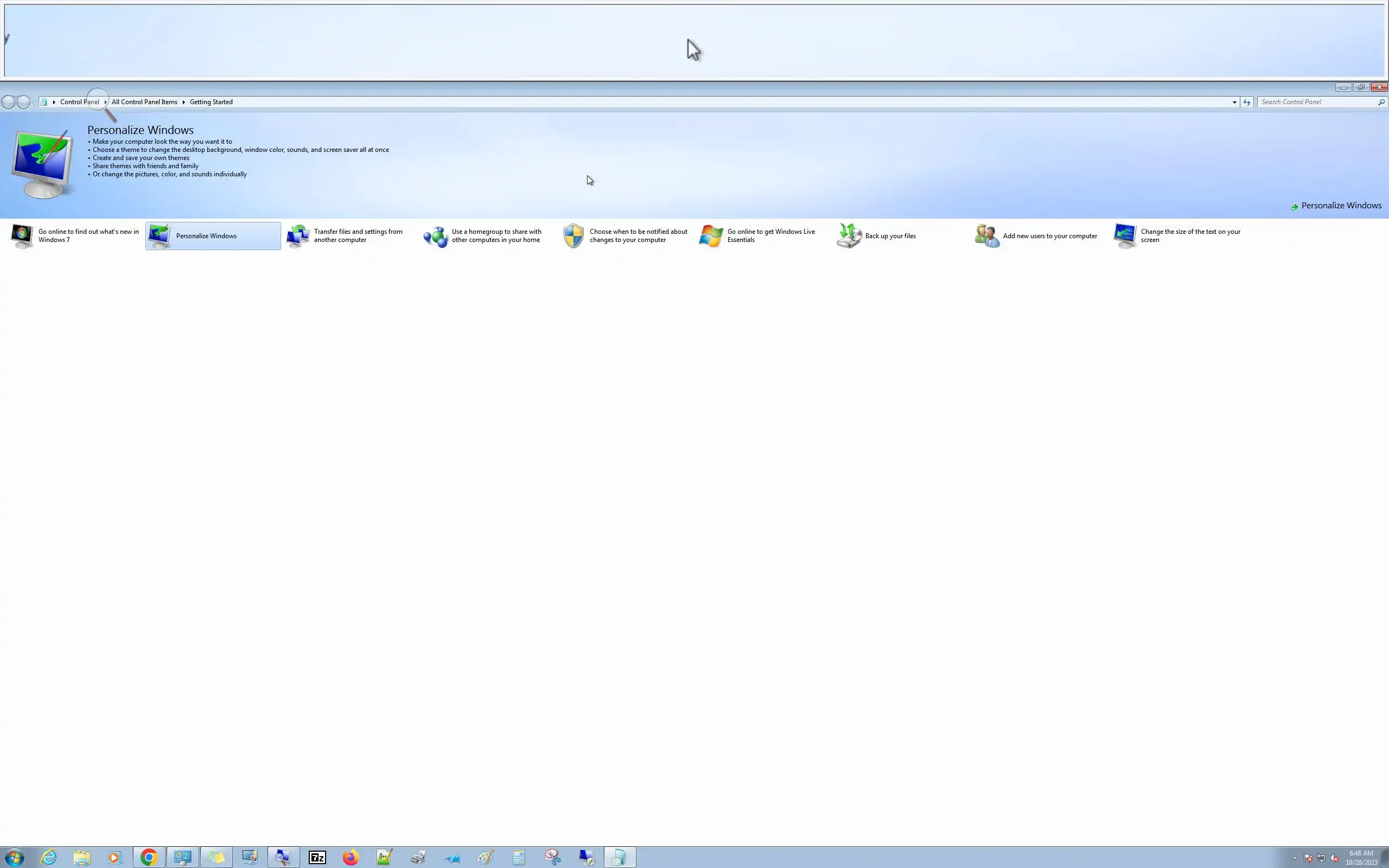The width and height of the screenshot is (1389, 868).
Task: Click the large Personalize Windows monitor image
Action: tap(42, 164)
